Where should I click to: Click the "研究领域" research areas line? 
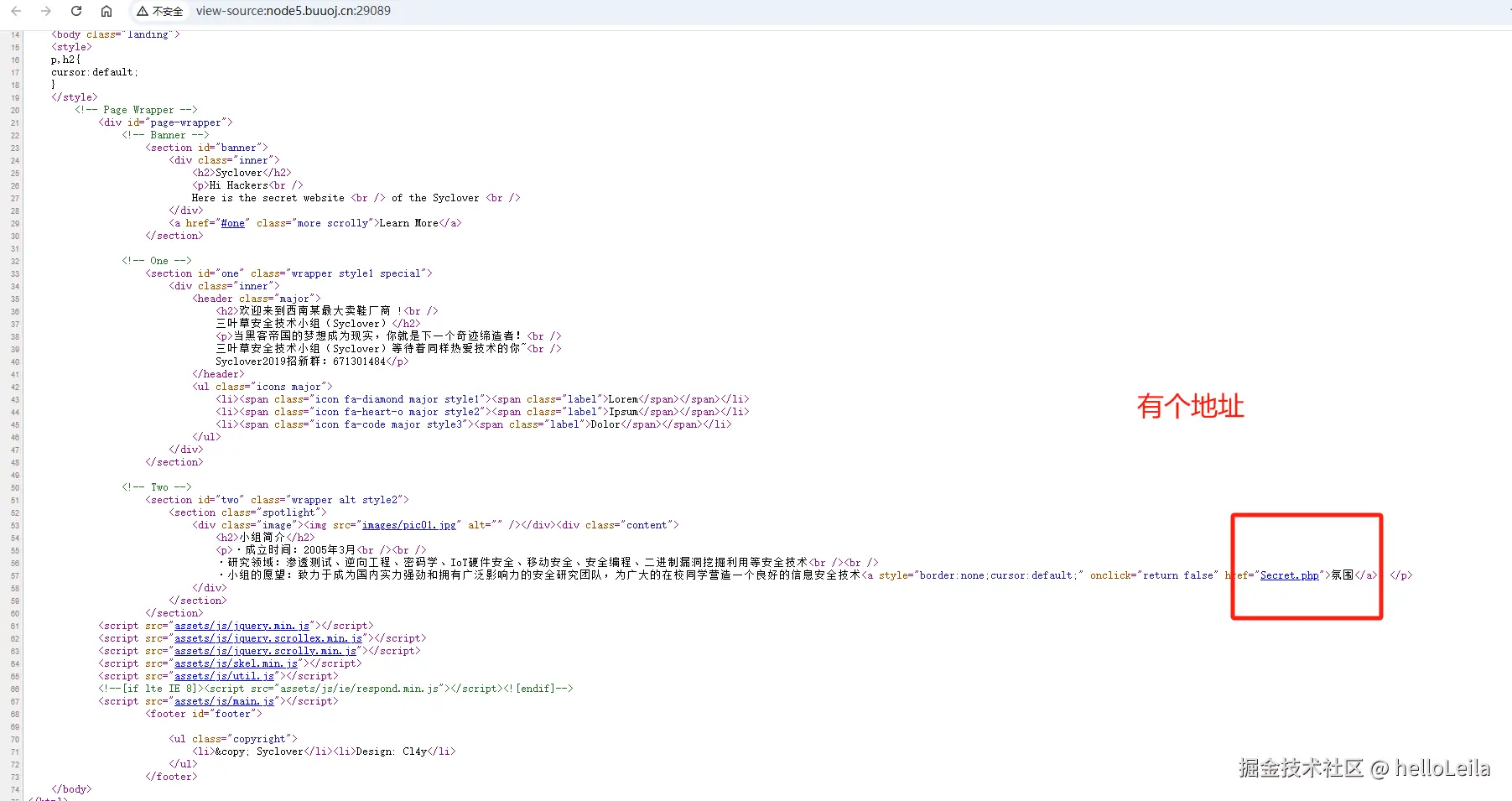548,563
